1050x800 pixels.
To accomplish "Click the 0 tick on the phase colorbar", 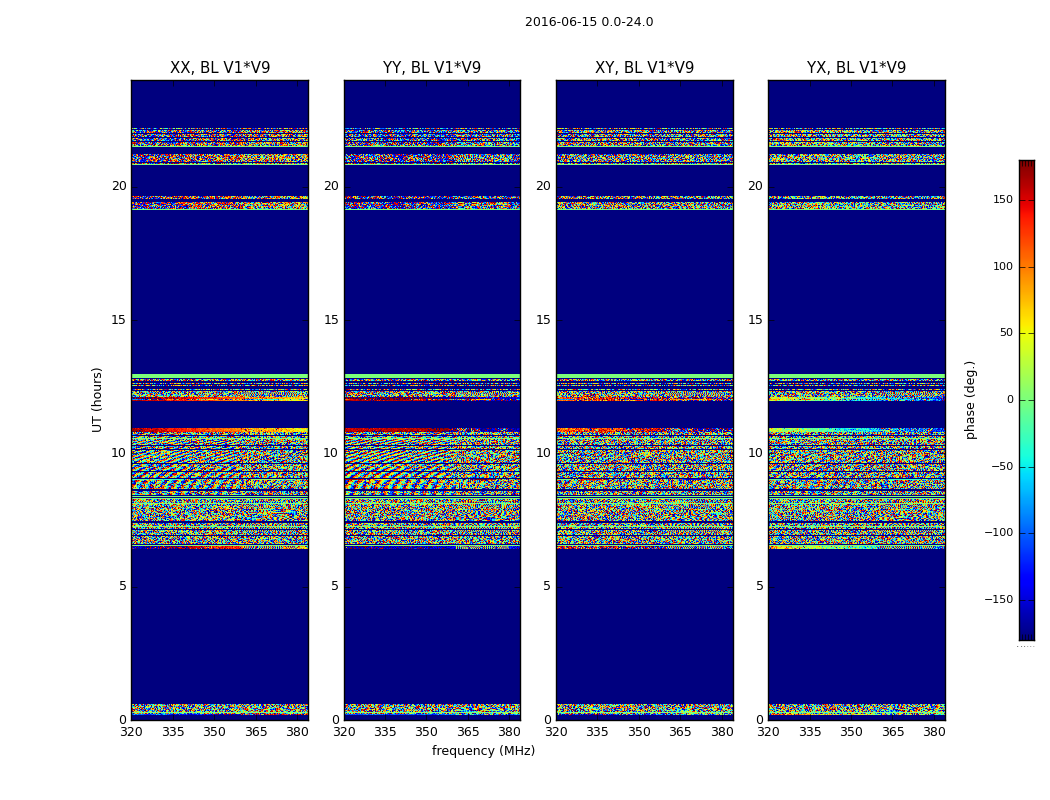I will (1010, 400).
